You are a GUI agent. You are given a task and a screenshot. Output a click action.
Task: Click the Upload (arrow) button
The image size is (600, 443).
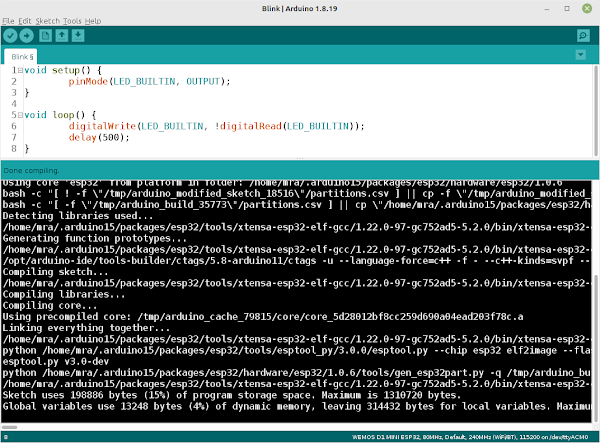[x=26, y=36]
